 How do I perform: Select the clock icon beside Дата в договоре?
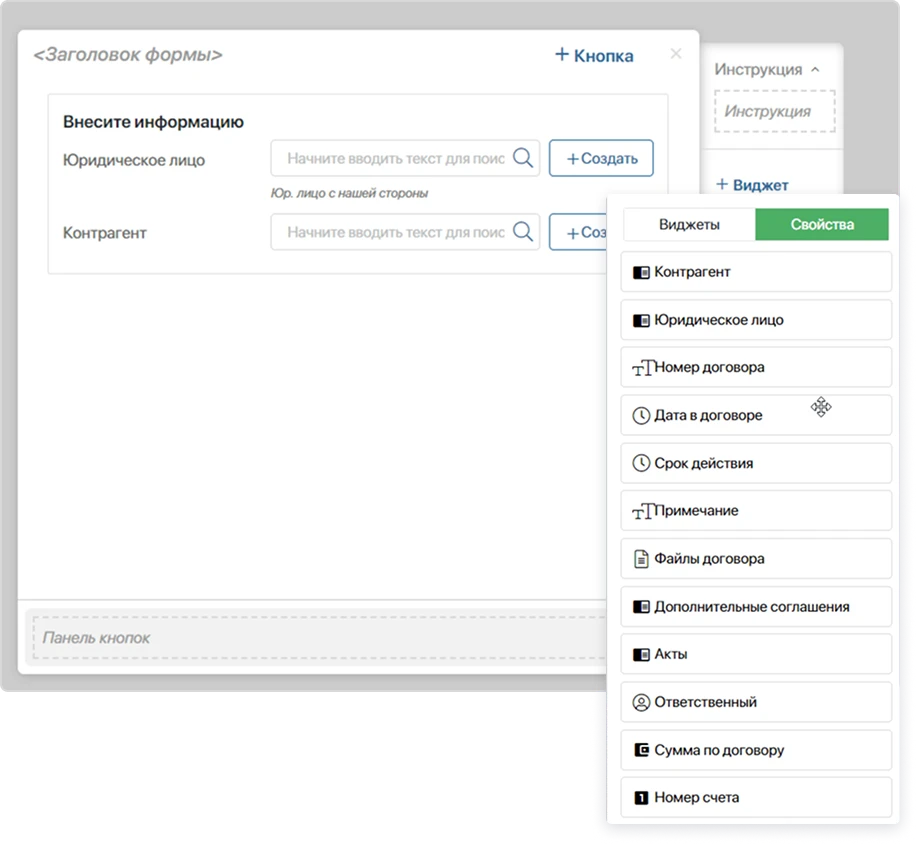(641, 415)
